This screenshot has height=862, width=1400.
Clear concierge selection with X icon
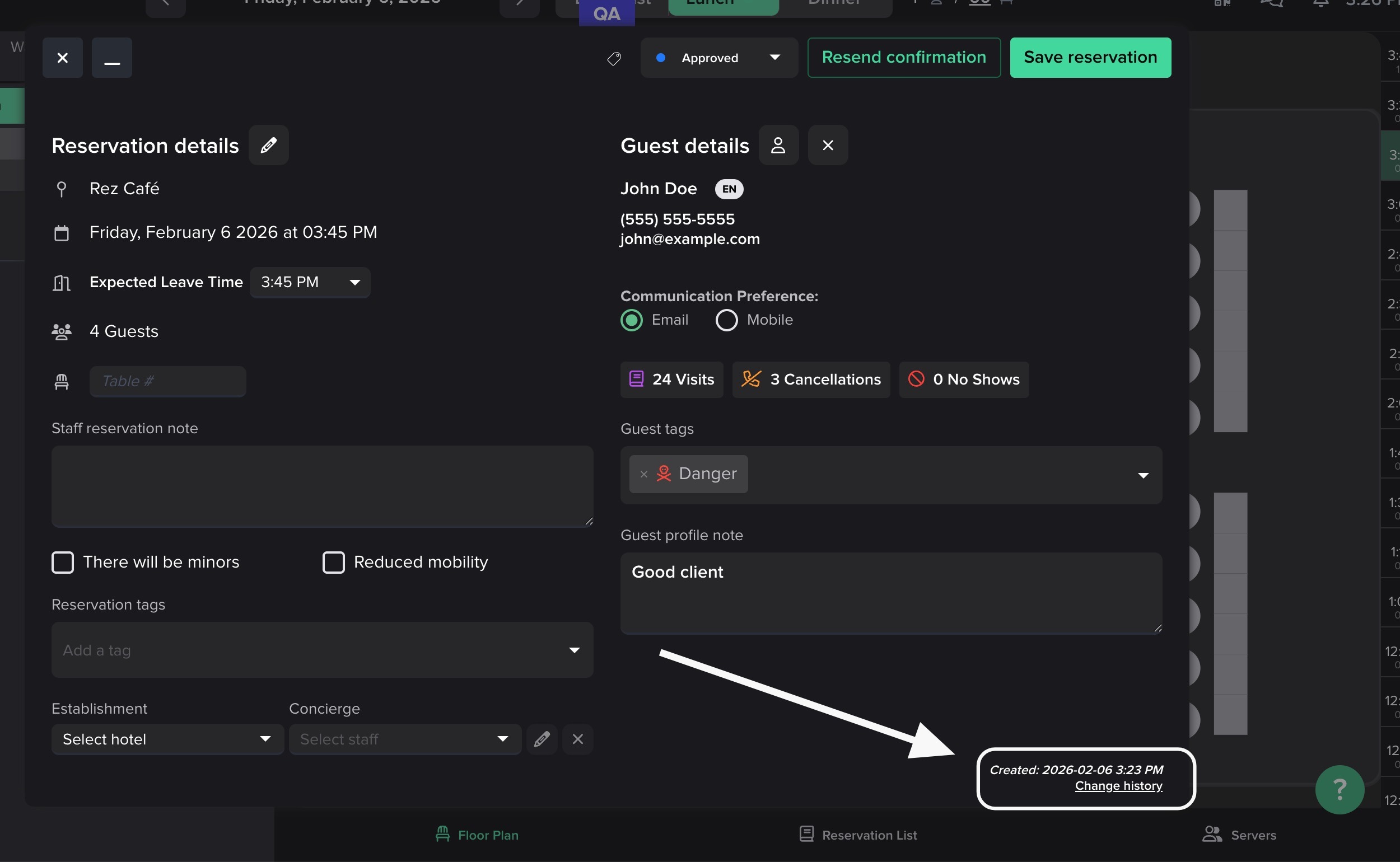(578, 739)
